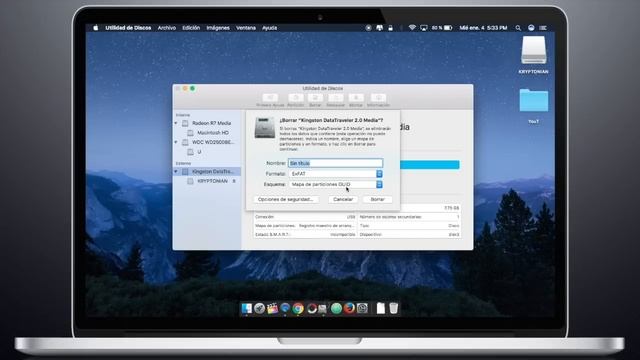This screenshot has width=640, height=360.
Task: Open Spotlight search magnifier icon
Action: point(518,28)
